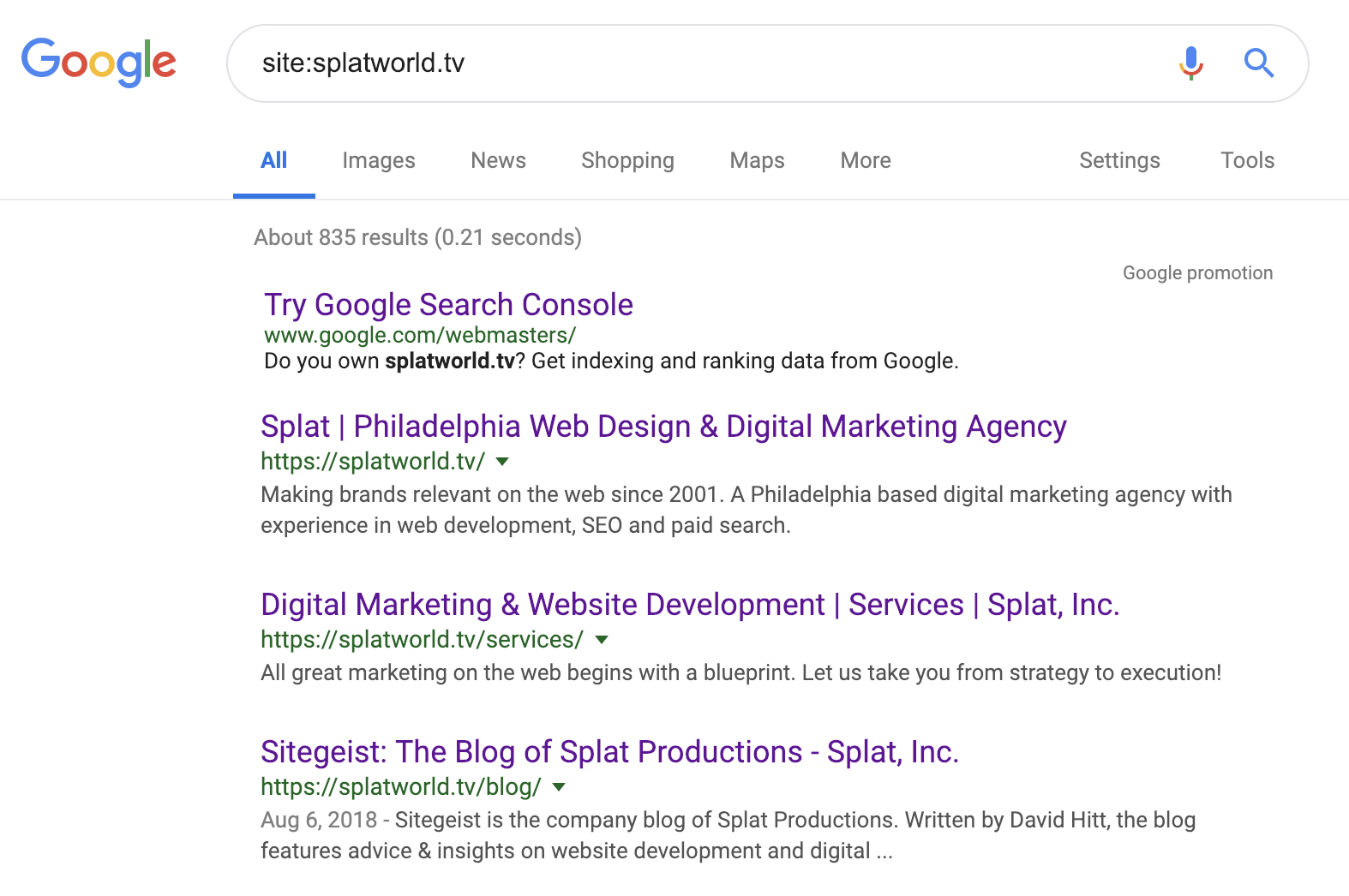Viewport: 1349px width, 896px height.
Task: Open the Shopping results tab
Action: 627,160
